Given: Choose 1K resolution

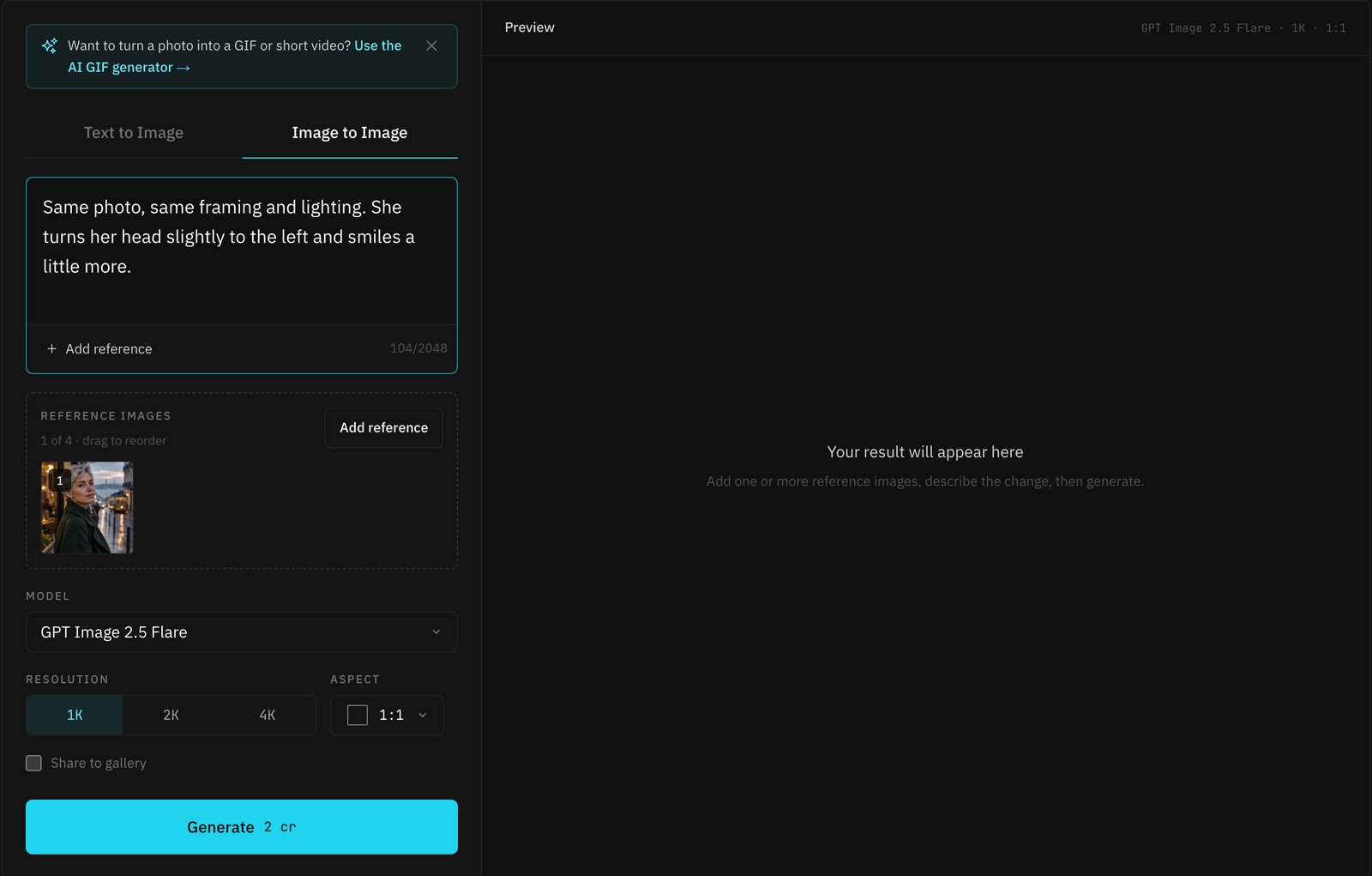Looking at the screenshot, I should coord(75,715).
